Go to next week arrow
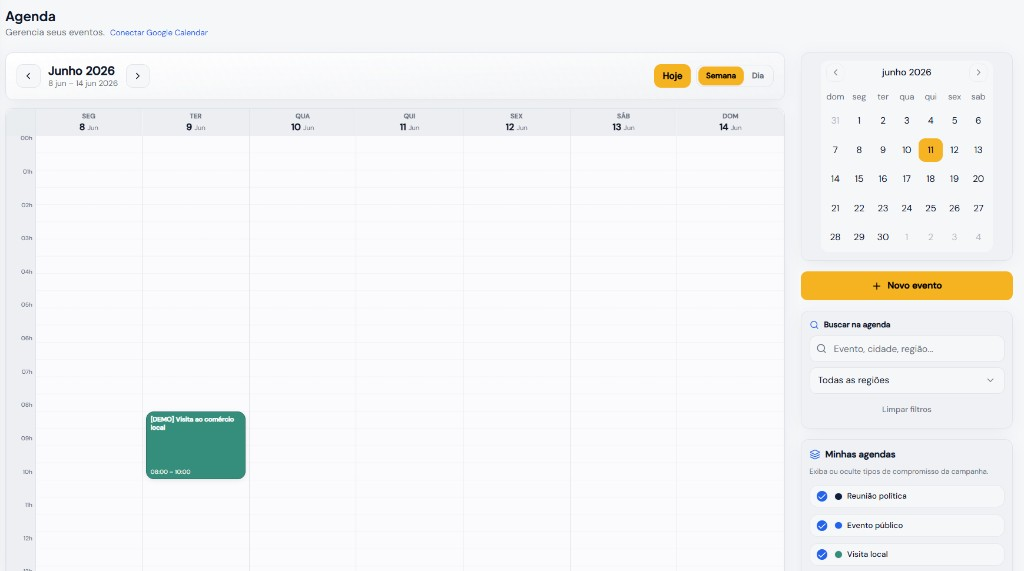This screenshot has height=571, width=1024. coord(138,76)
